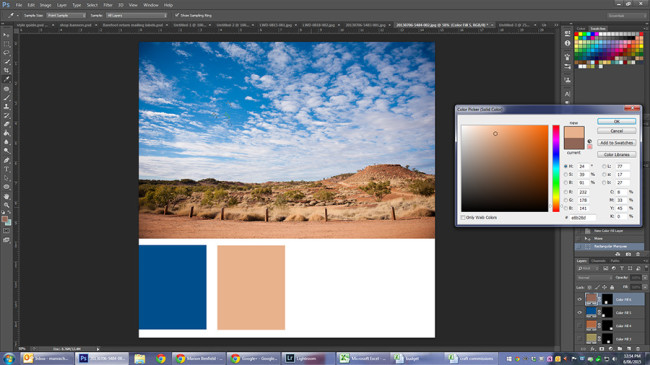The width and height of the screenshot is (650, 365).
Task: Select the G green radio button
Action: [x=566, y=200]
